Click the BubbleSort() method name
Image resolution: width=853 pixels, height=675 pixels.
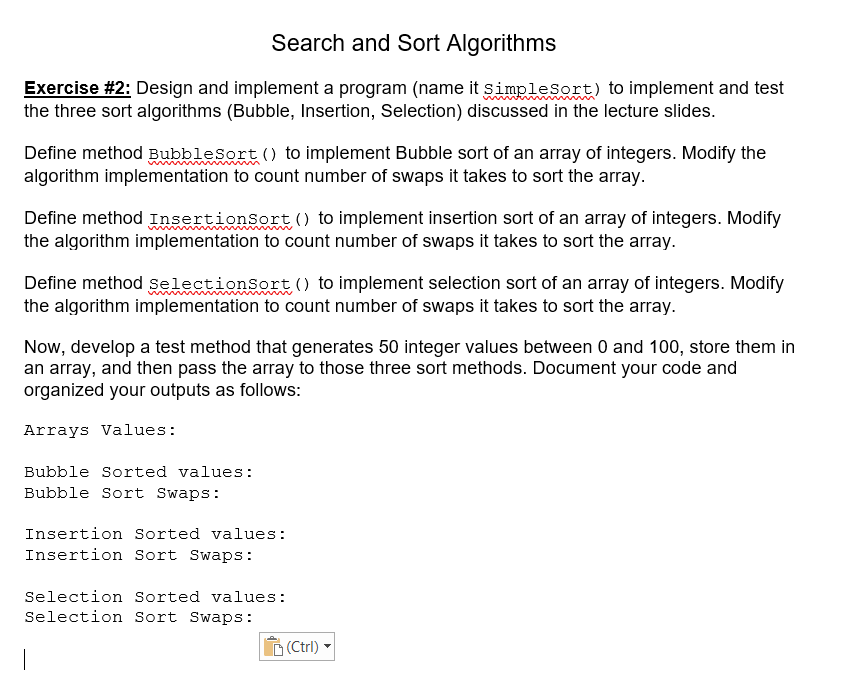204,154
